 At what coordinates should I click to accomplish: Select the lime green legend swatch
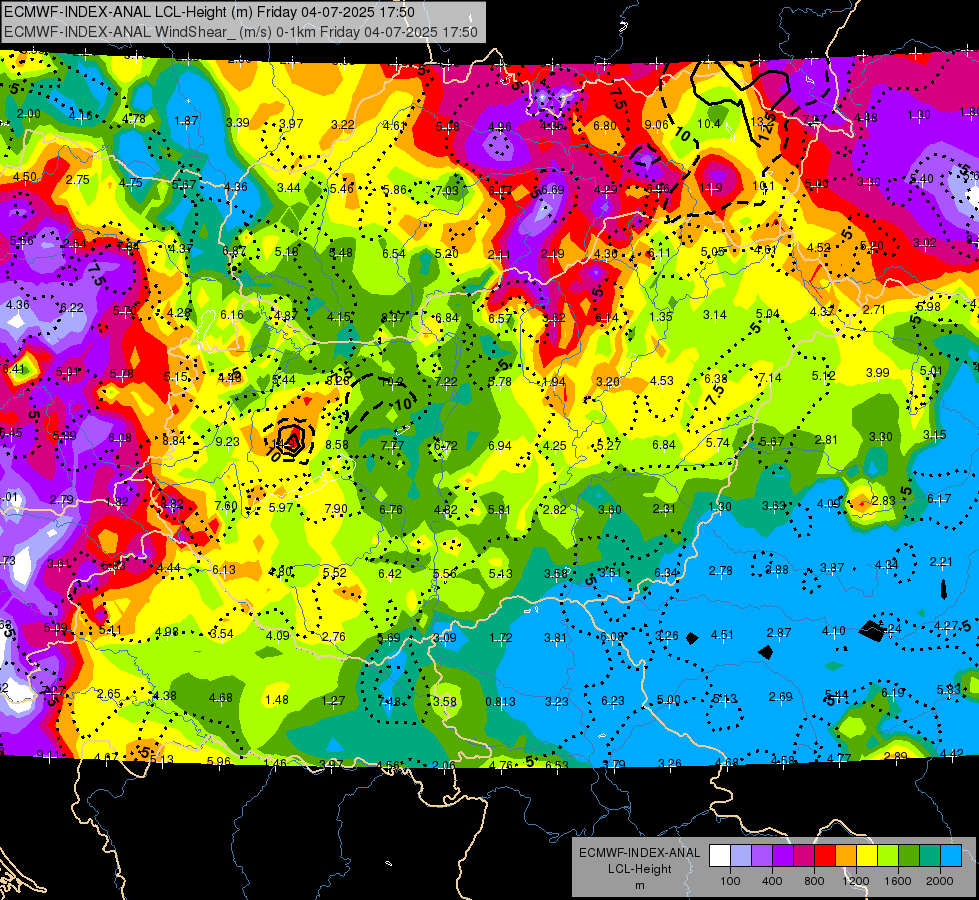click(x=888, y=855)
